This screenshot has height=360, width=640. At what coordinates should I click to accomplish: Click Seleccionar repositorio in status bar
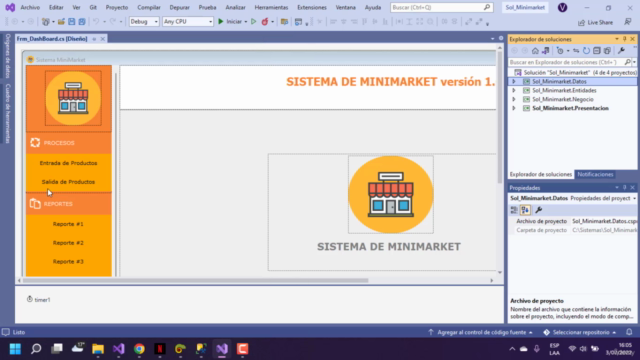click(580, 332)
